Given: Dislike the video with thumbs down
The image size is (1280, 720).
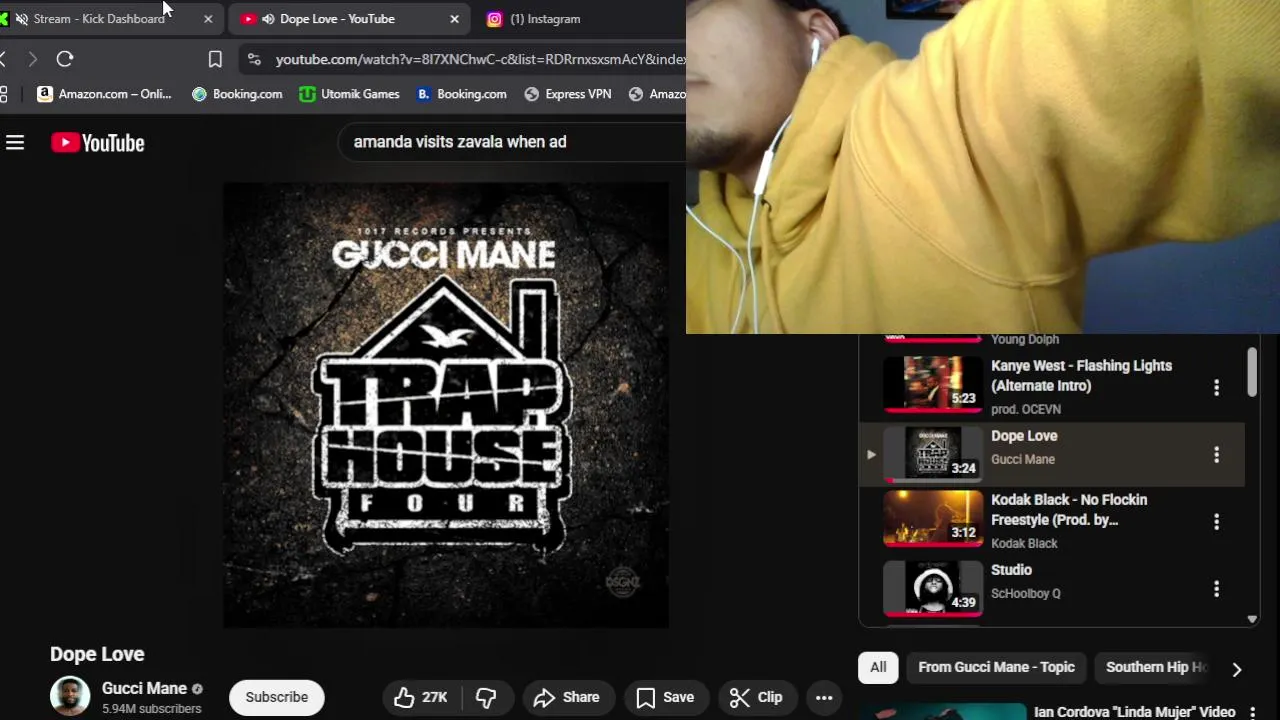Looking at the screenshot, I should 486,698.
